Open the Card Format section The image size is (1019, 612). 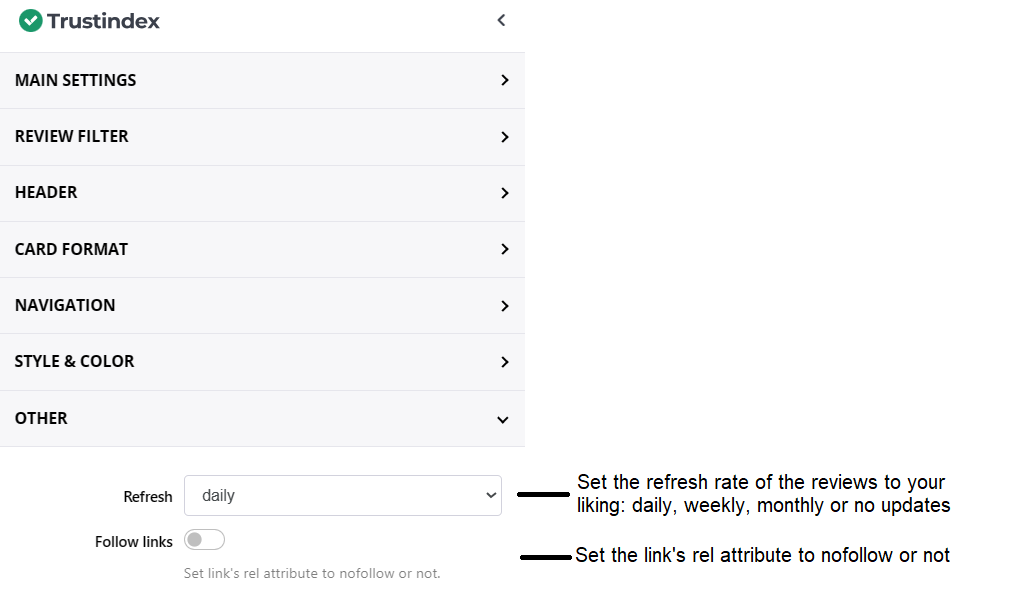[71, 249]
